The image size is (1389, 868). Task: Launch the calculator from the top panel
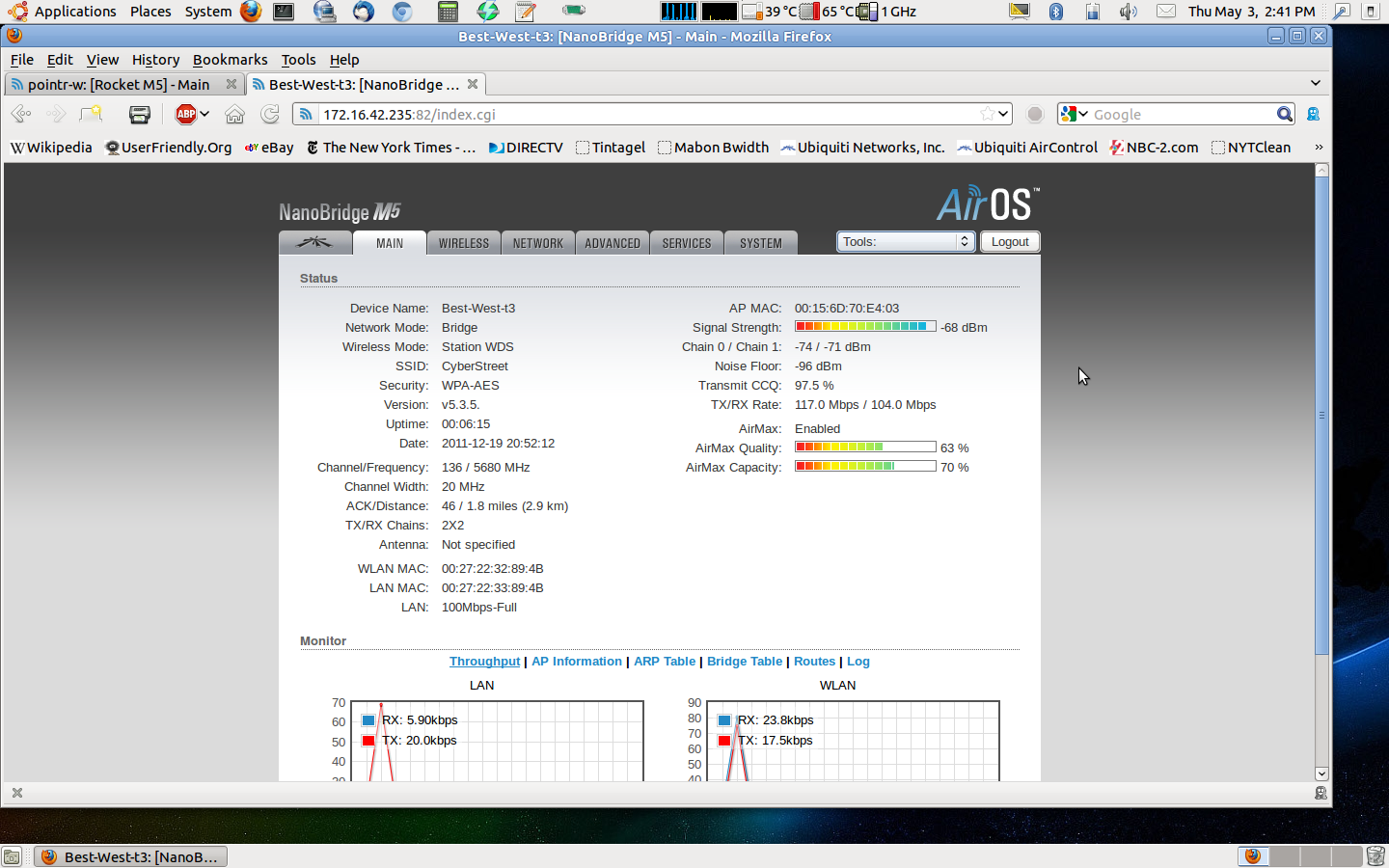click(x=447, y=12)
